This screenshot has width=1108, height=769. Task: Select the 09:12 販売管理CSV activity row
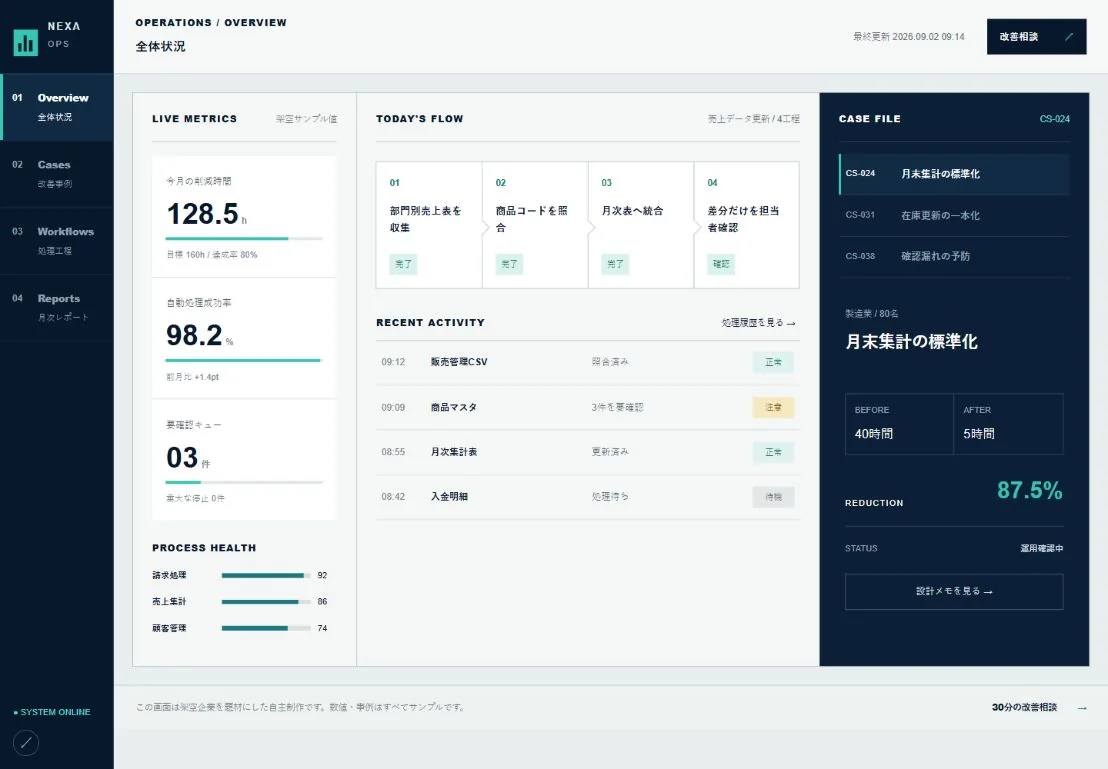tap(588, 363)
